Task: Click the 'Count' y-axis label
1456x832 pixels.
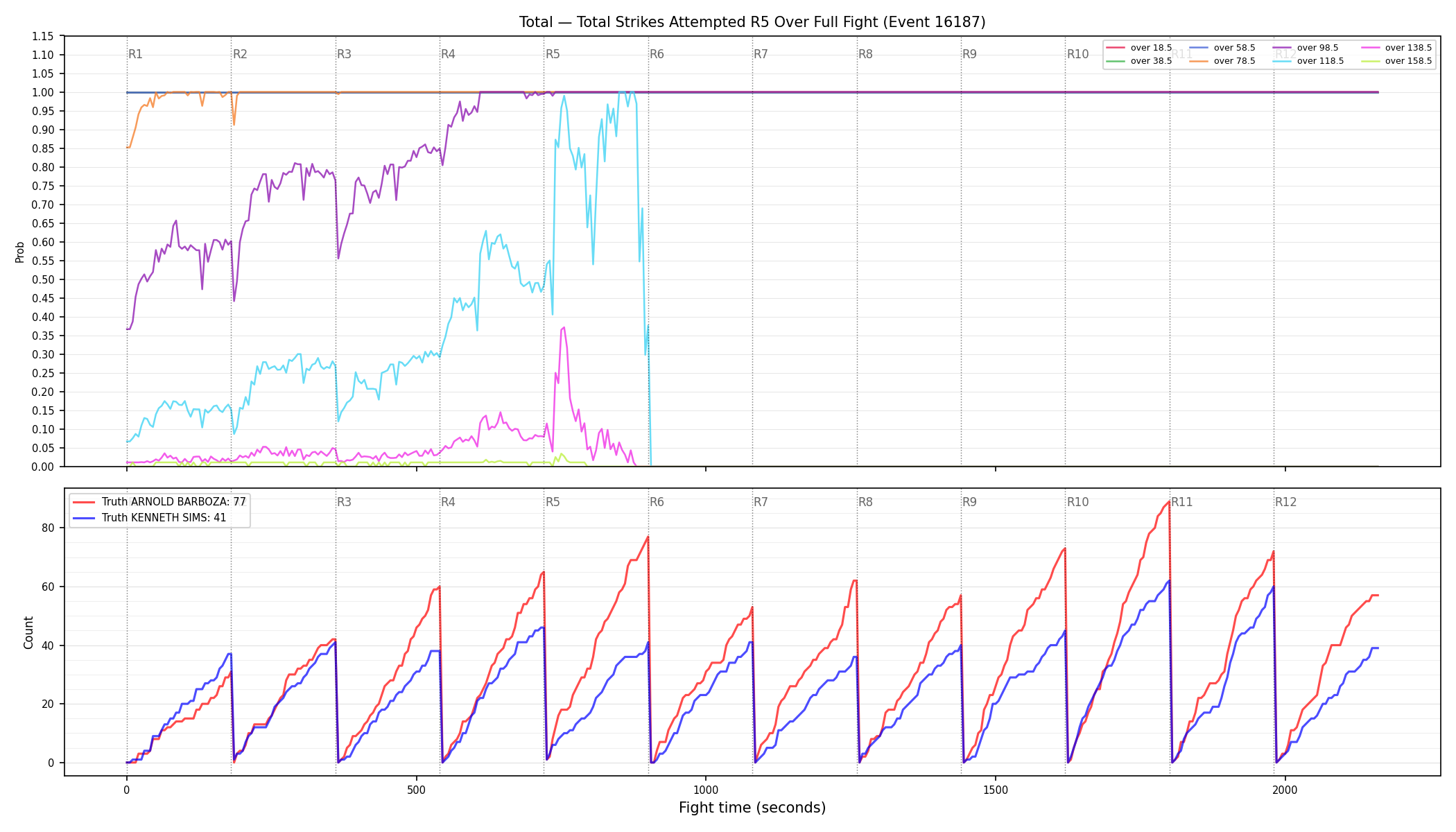Action: (28, 632)
